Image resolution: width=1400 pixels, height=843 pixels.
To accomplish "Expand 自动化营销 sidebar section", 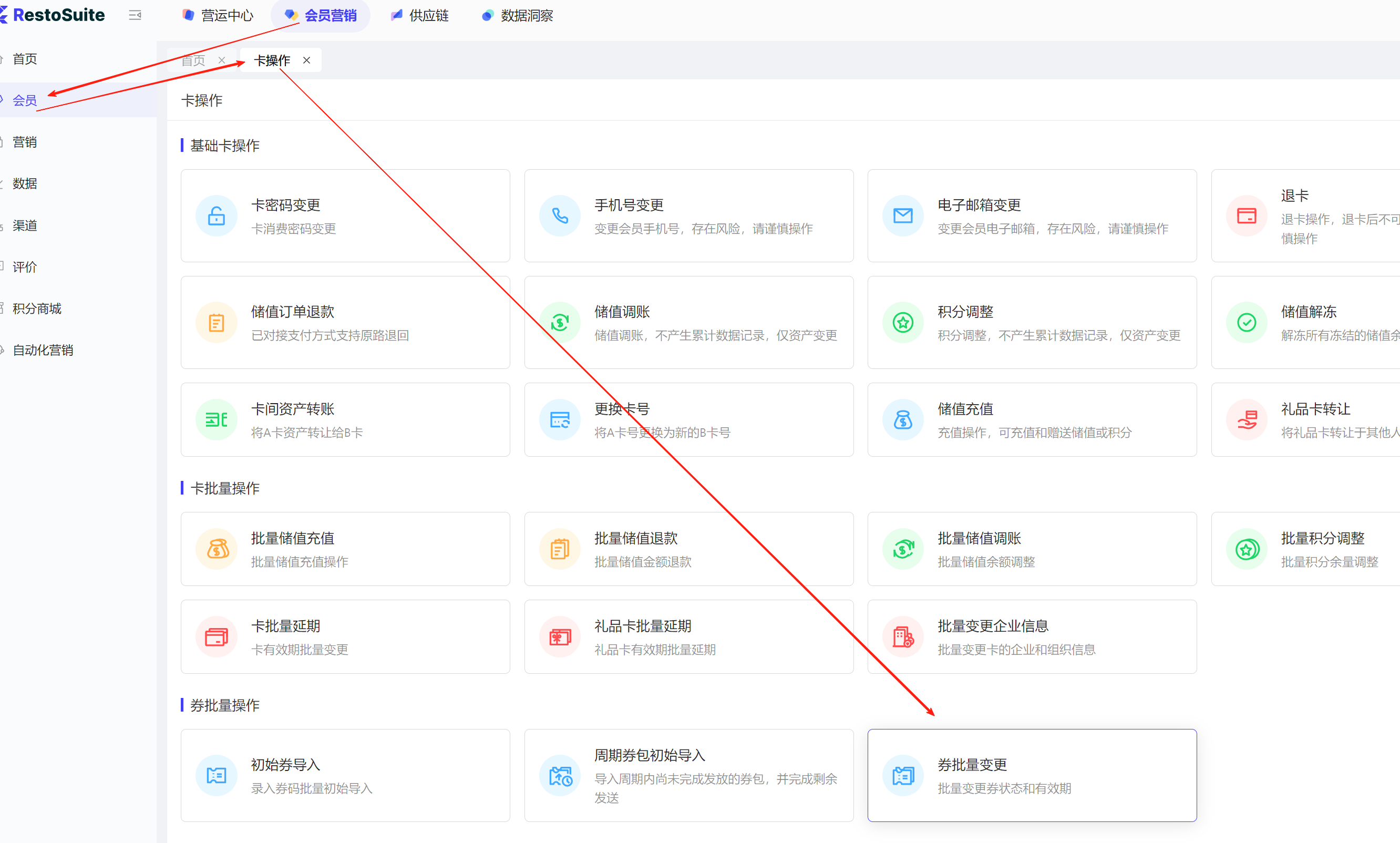I will pyautogui.click(x=43, y=350).
